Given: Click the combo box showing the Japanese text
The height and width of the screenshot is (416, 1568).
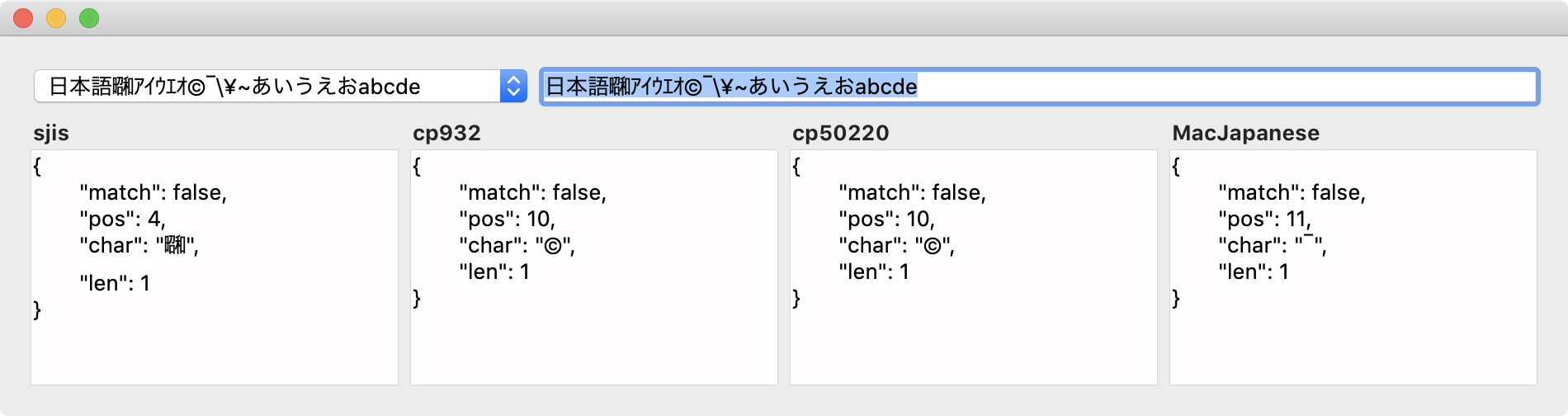Looking at the screenshot, I should pos(281,86).
